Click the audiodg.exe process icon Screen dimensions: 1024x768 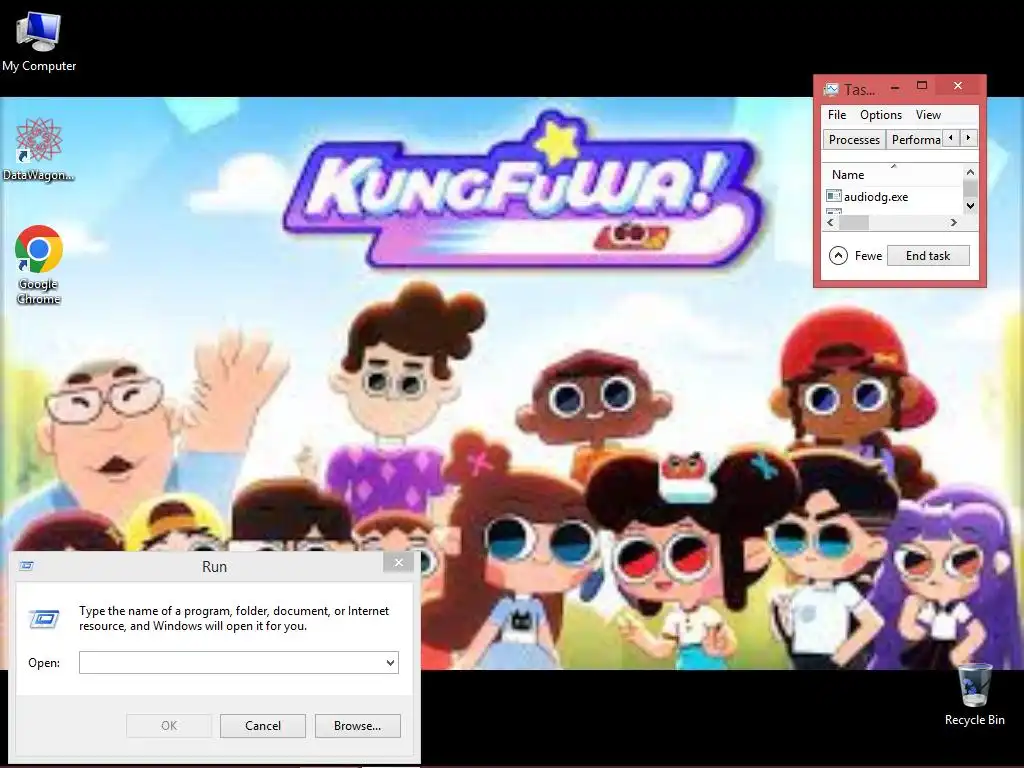tap(834, 196)
